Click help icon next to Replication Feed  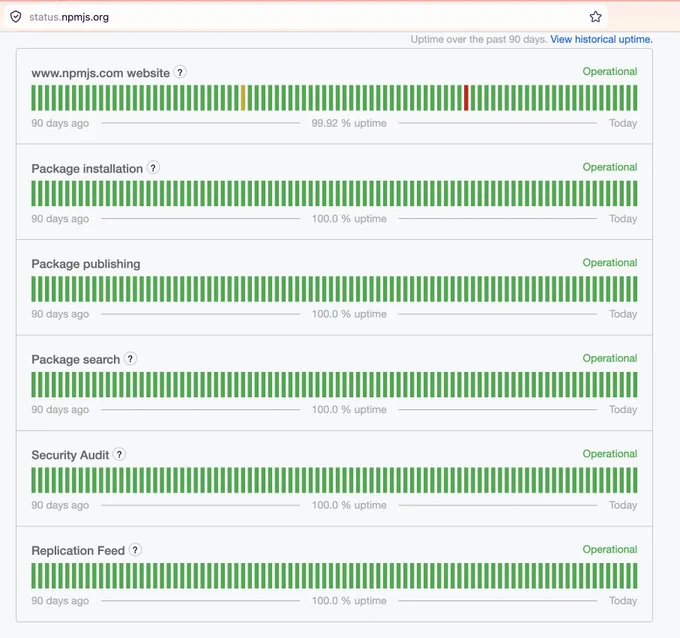click(135, 550)
